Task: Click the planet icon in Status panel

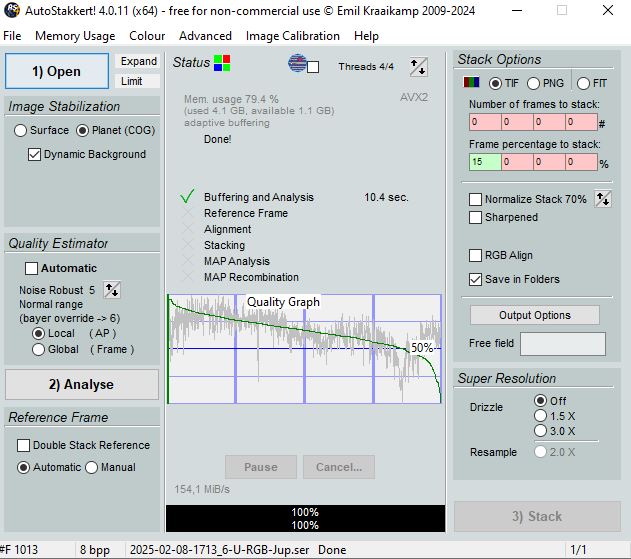Action: [297, 63]
